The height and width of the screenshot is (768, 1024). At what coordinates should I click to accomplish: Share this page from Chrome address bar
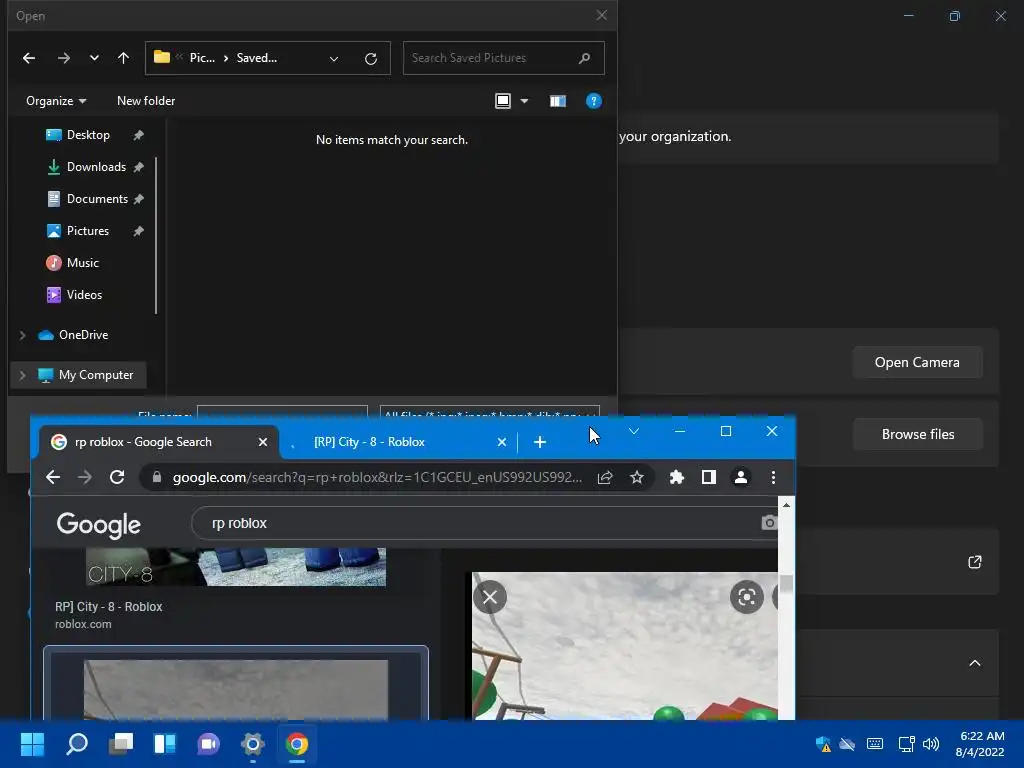605,477
